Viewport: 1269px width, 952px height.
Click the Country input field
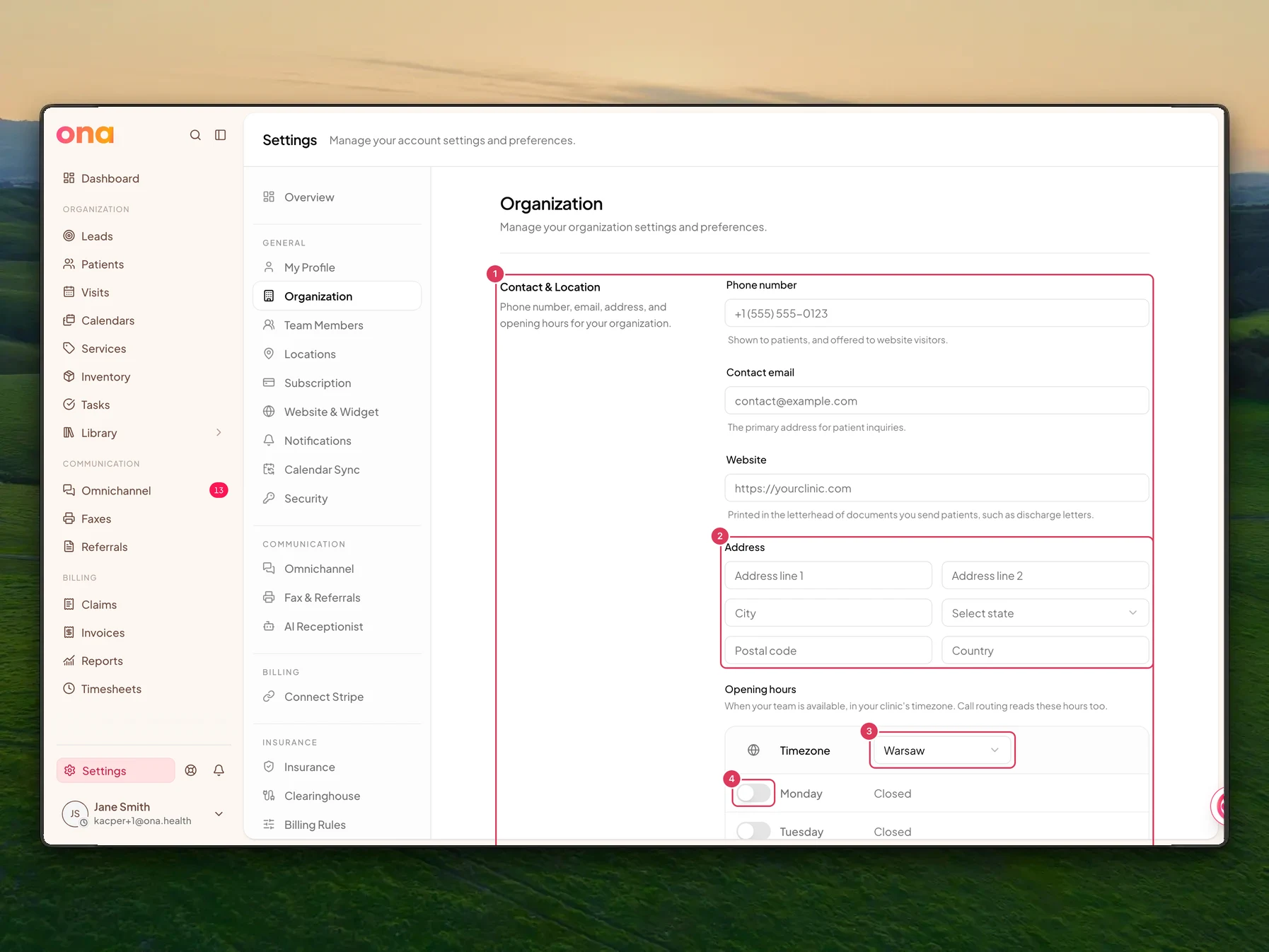tap(1045, 651)
